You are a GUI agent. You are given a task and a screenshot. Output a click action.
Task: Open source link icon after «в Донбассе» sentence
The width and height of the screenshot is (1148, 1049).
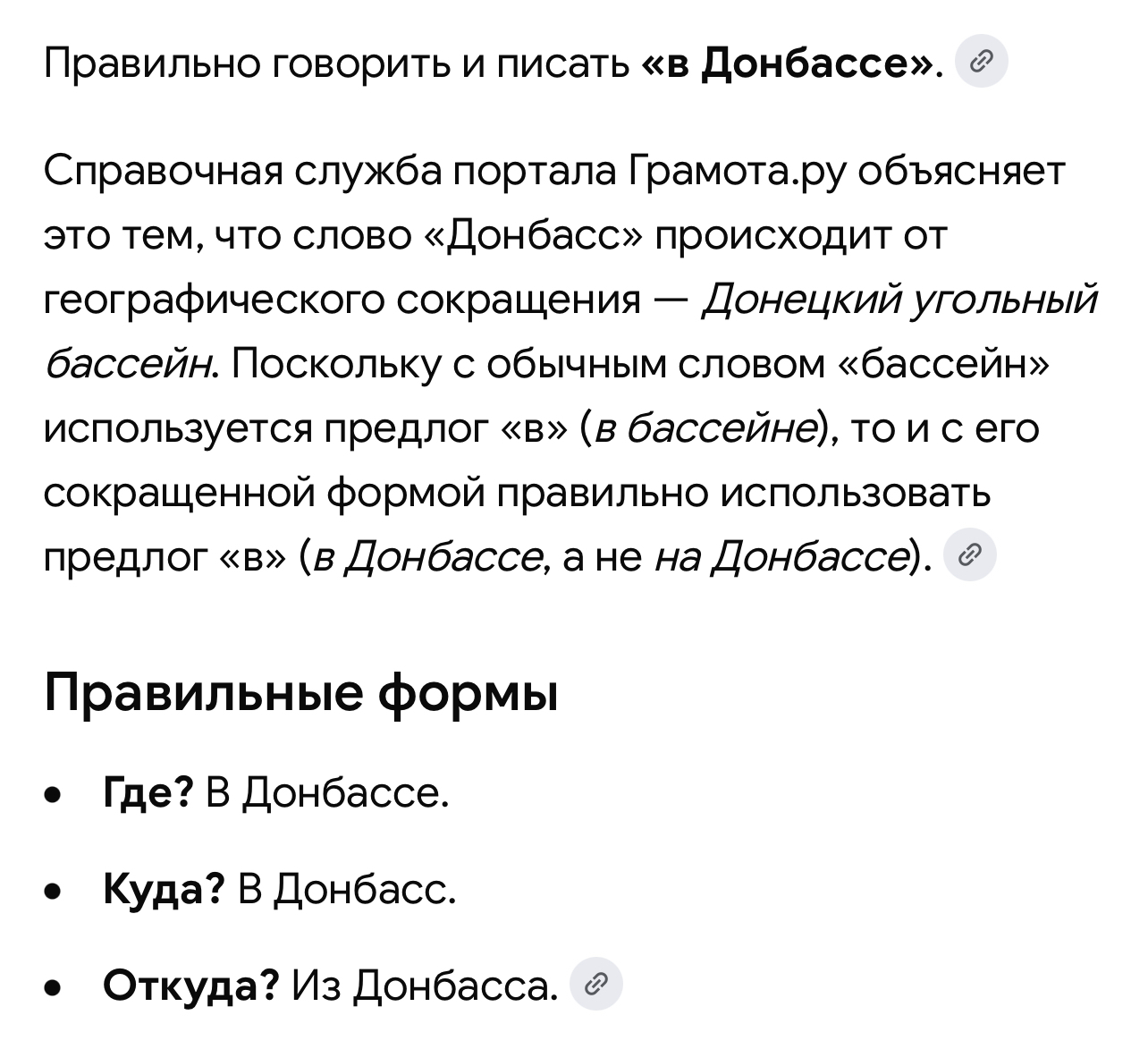click(982, 63)
